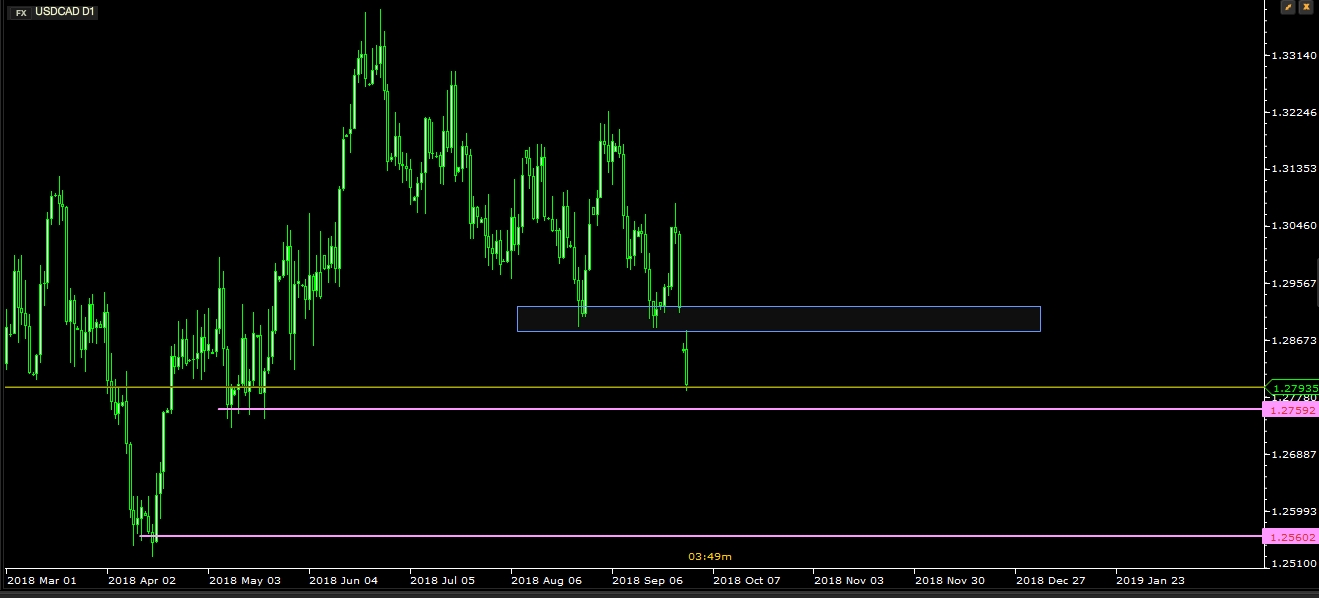Click the 1.26887 price axis label
The height and width of the screenshot is (598, 1319).
(1292, 454)
